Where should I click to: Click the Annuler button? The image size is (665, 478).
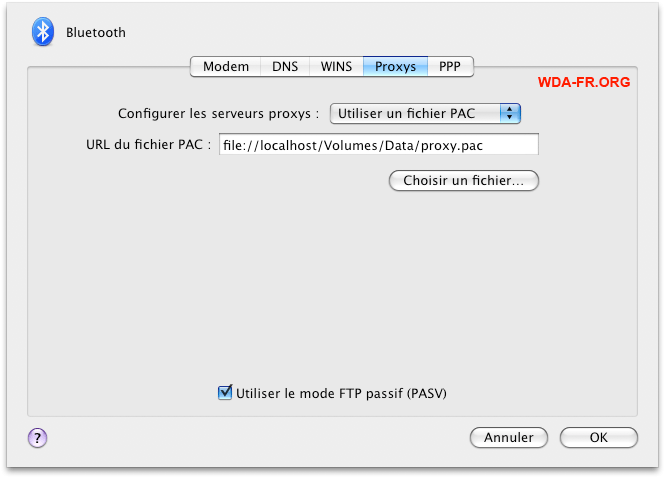tap(508, 437)
